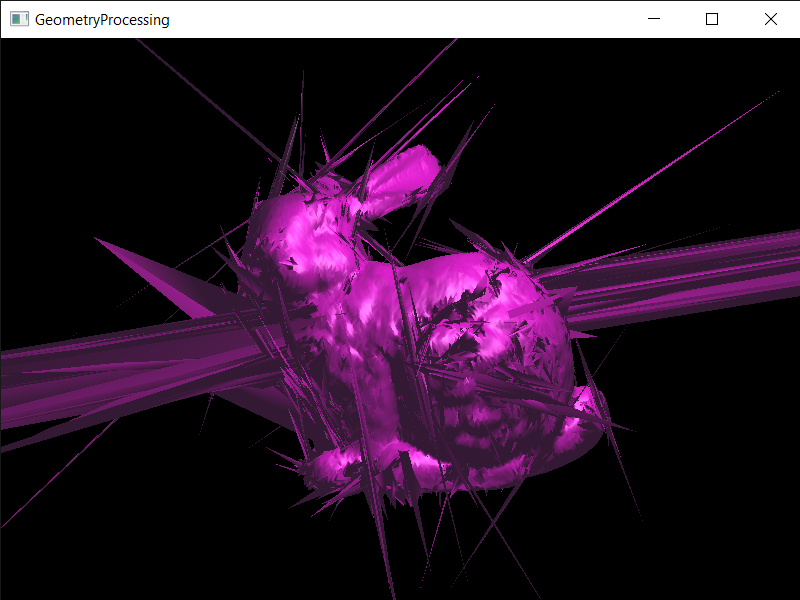Click the GeometryProcessing app icon in title bar
The image size is (800, 600).
pyautogui.click(x=19, y=19)
